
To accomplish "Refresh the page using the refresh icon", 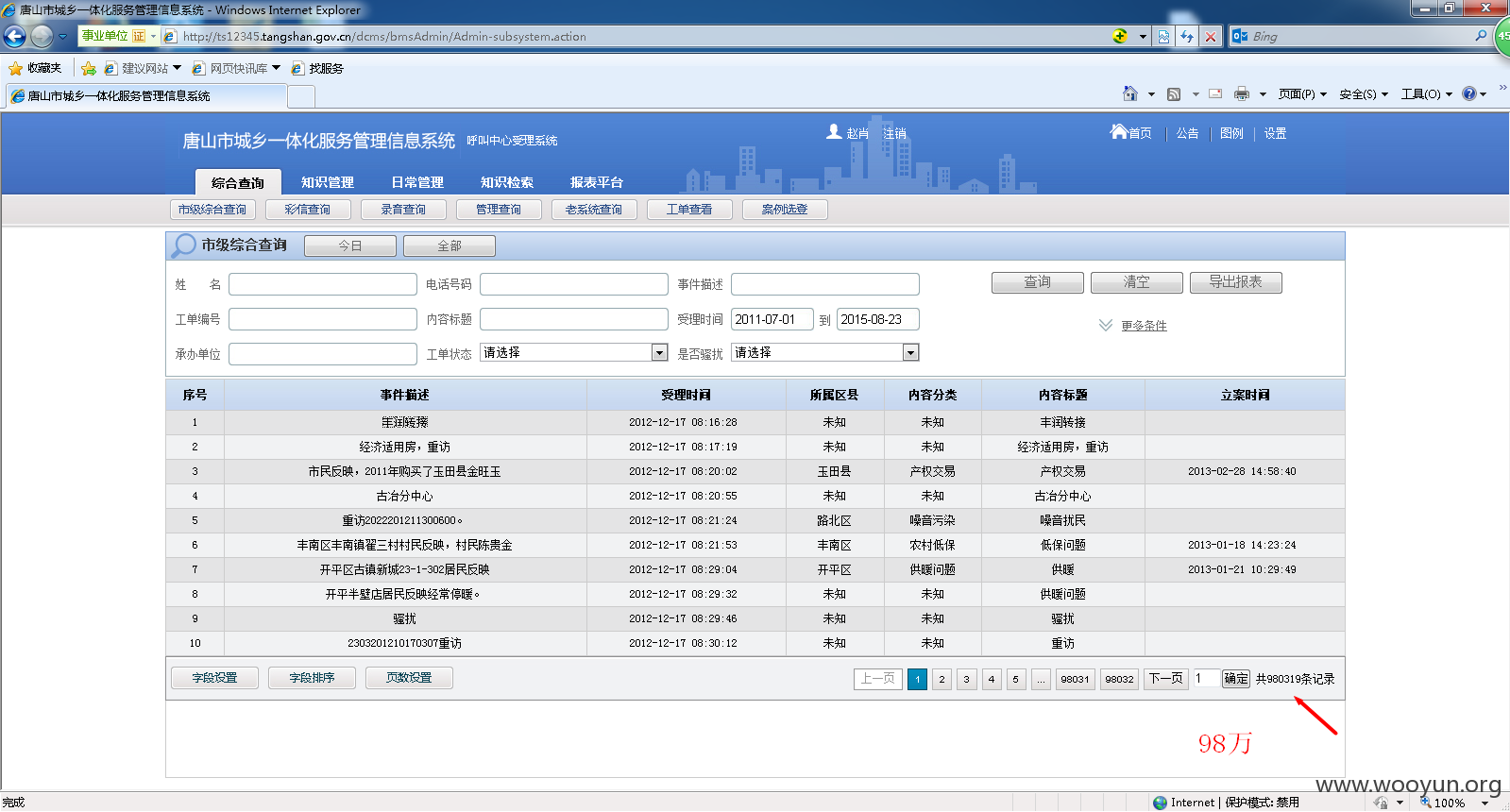I will 1187,37.
